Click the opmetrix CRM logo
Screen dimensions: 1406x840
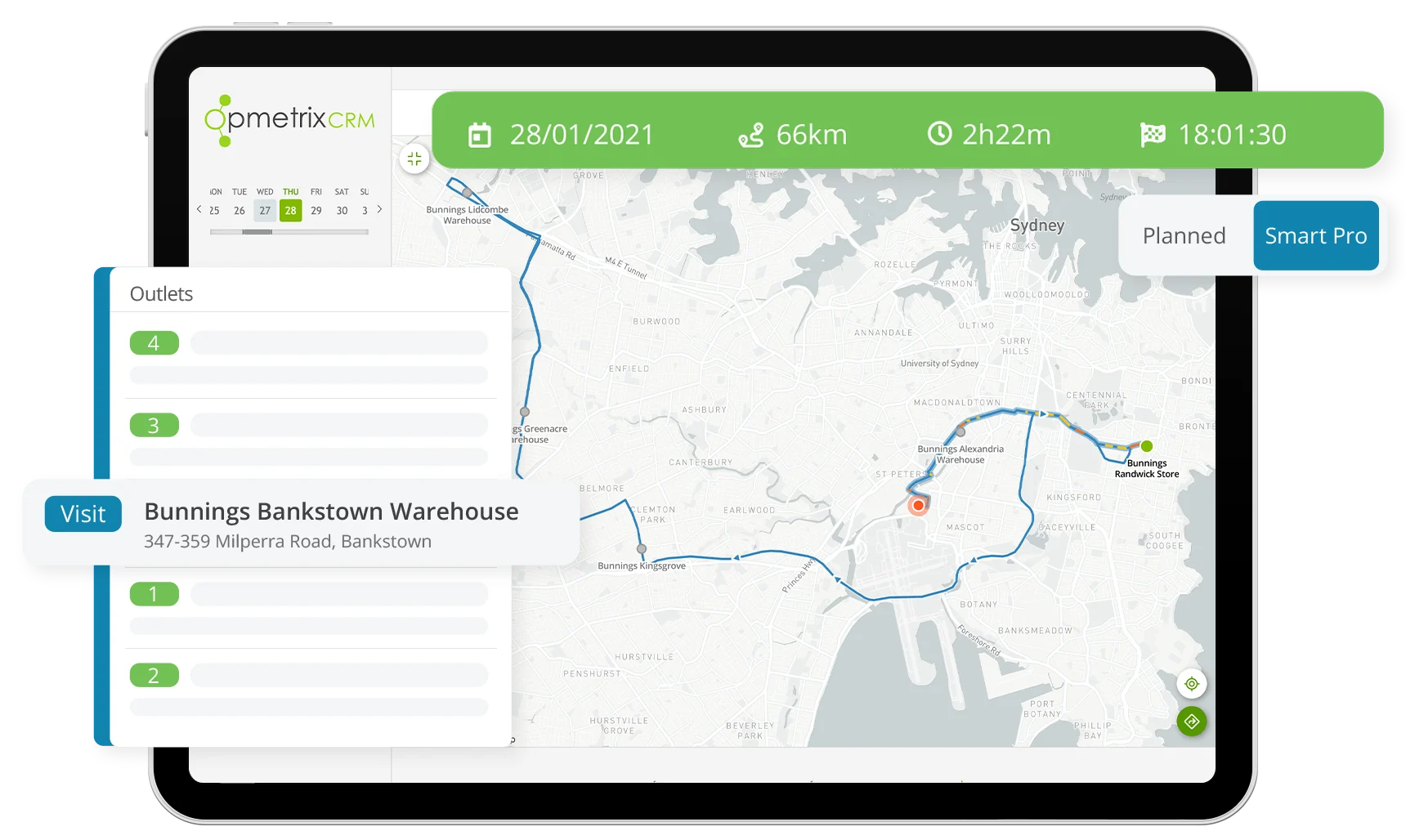[289, 121]
